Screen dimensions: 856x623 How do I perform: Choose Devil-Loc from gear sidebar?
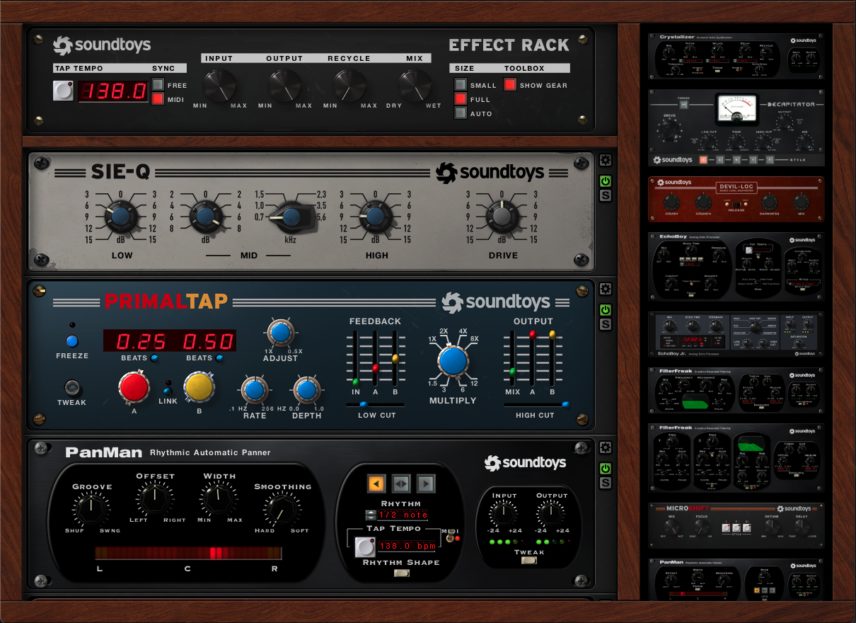[736, 199]
